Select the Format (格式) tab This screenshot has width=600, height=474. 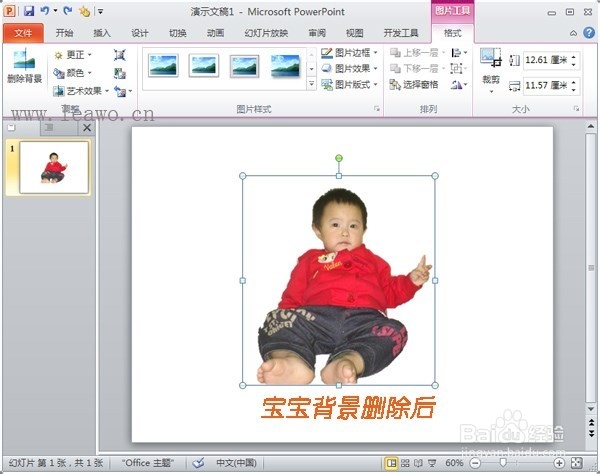(453, 33)
